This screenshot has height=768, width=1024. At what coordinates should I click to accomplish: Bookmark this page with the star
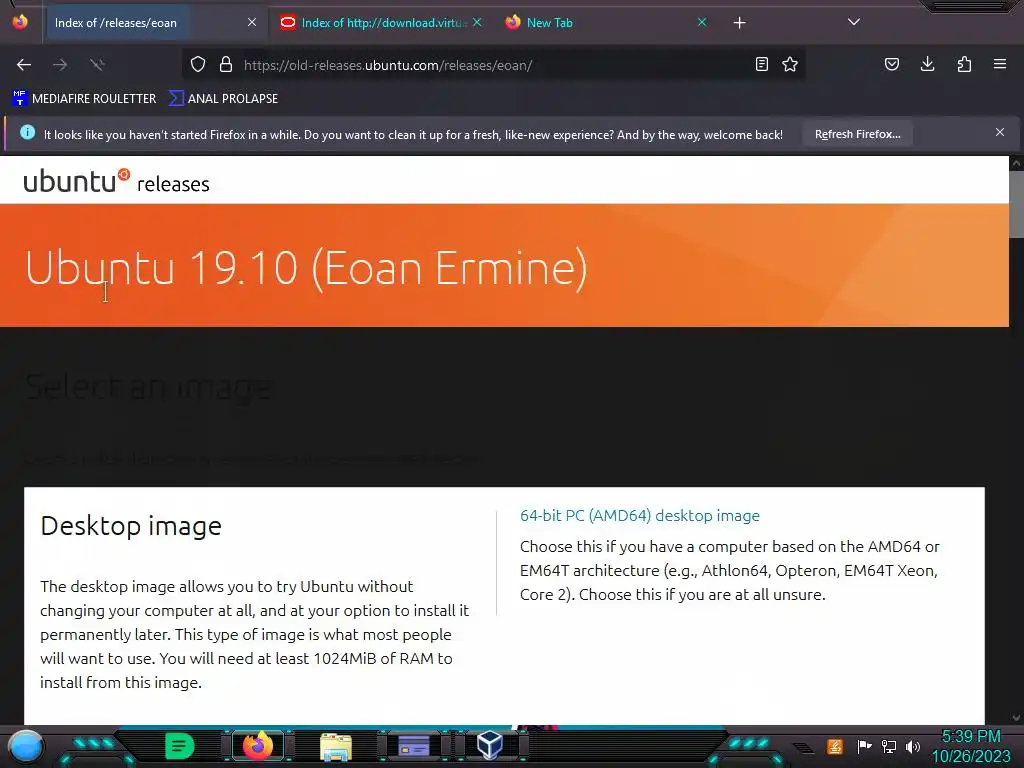tap(790, 64)
